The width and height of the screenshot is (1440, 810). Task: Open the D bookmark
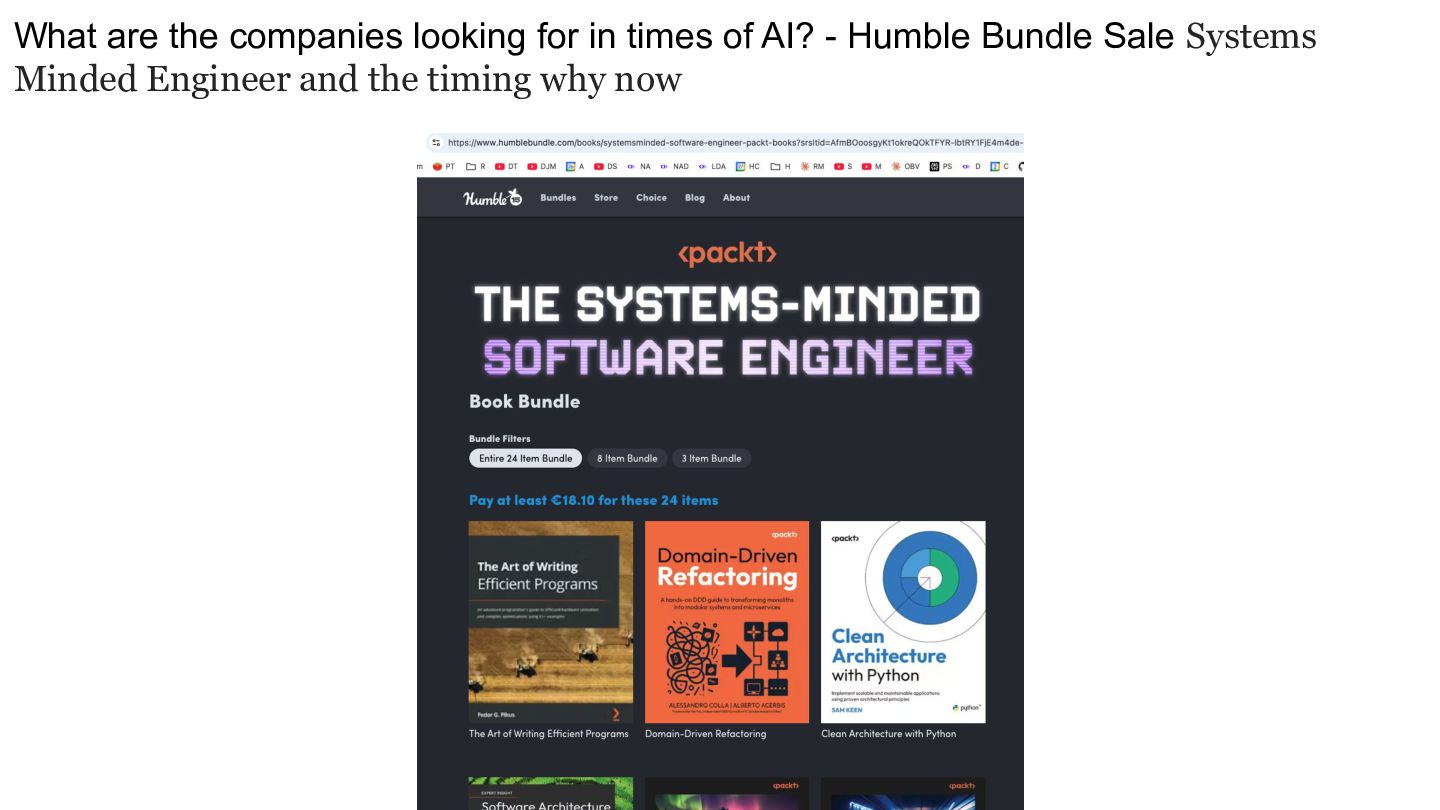(x=971, y=167)
